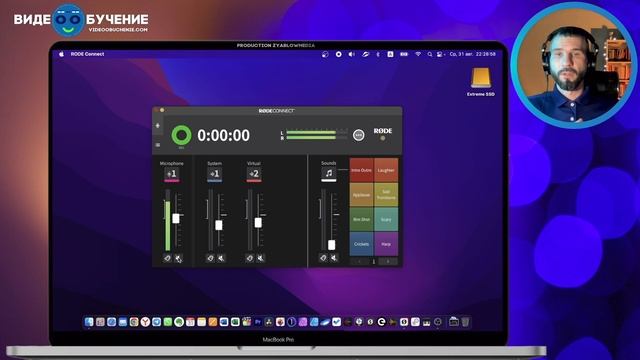Open Microsoft Excel from the Dock
Screen dimensions: 640x360
coord(235,322)
